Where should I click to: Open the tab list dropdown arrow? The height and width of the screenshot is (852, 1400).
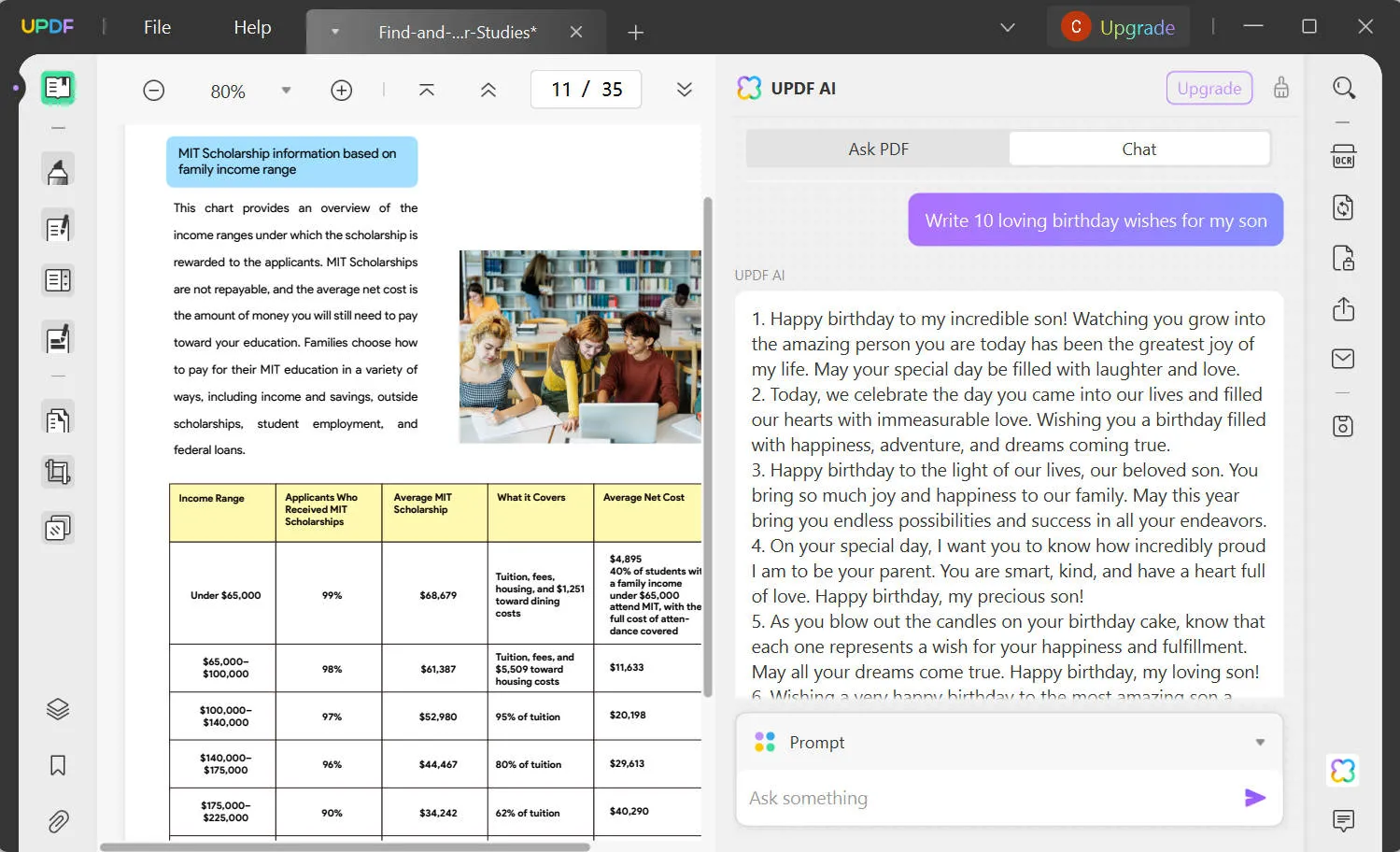point(334,32)
